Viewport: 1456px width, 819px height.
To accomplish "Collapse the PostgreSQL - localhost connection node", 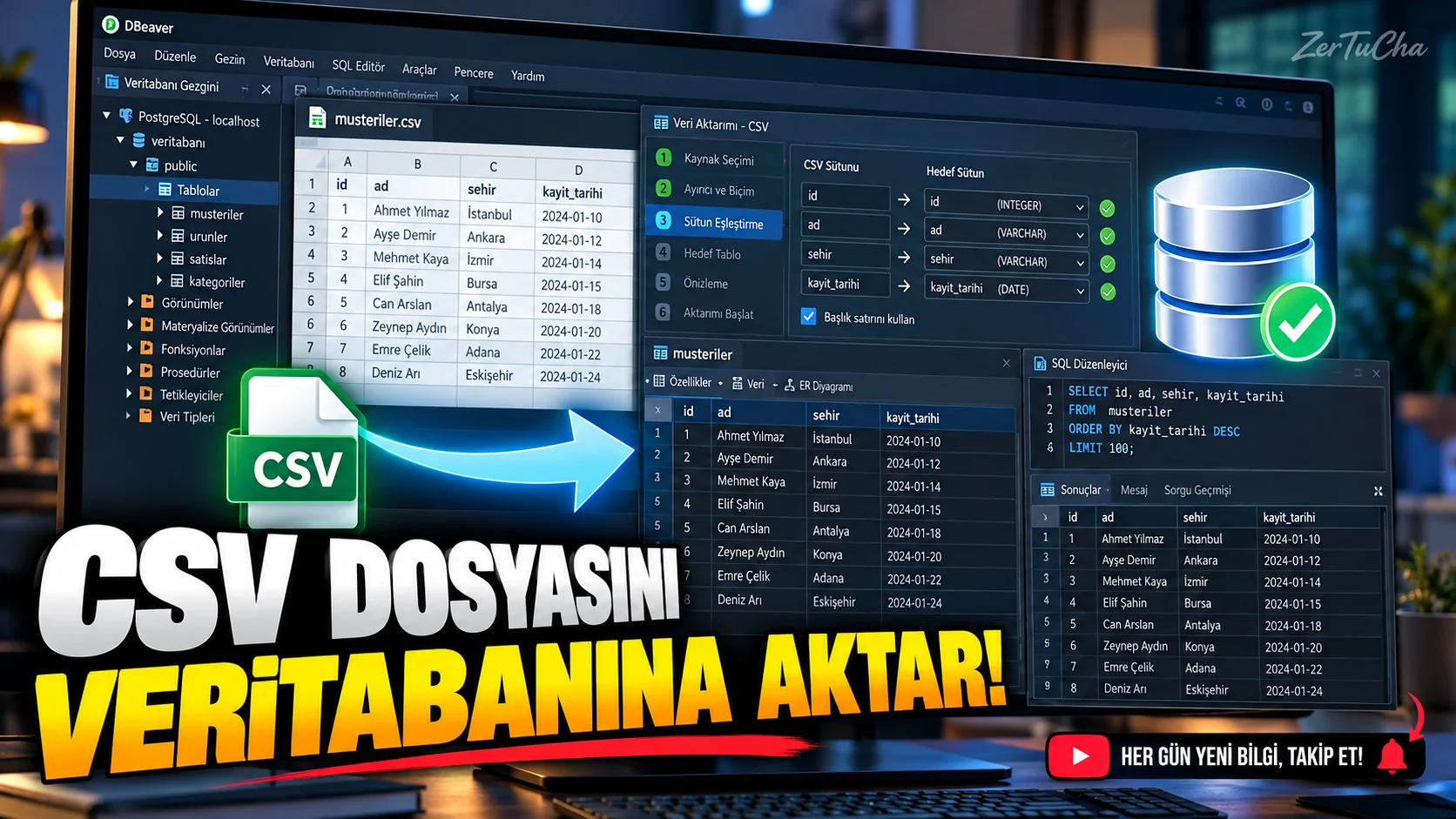I will pos(106,115).
